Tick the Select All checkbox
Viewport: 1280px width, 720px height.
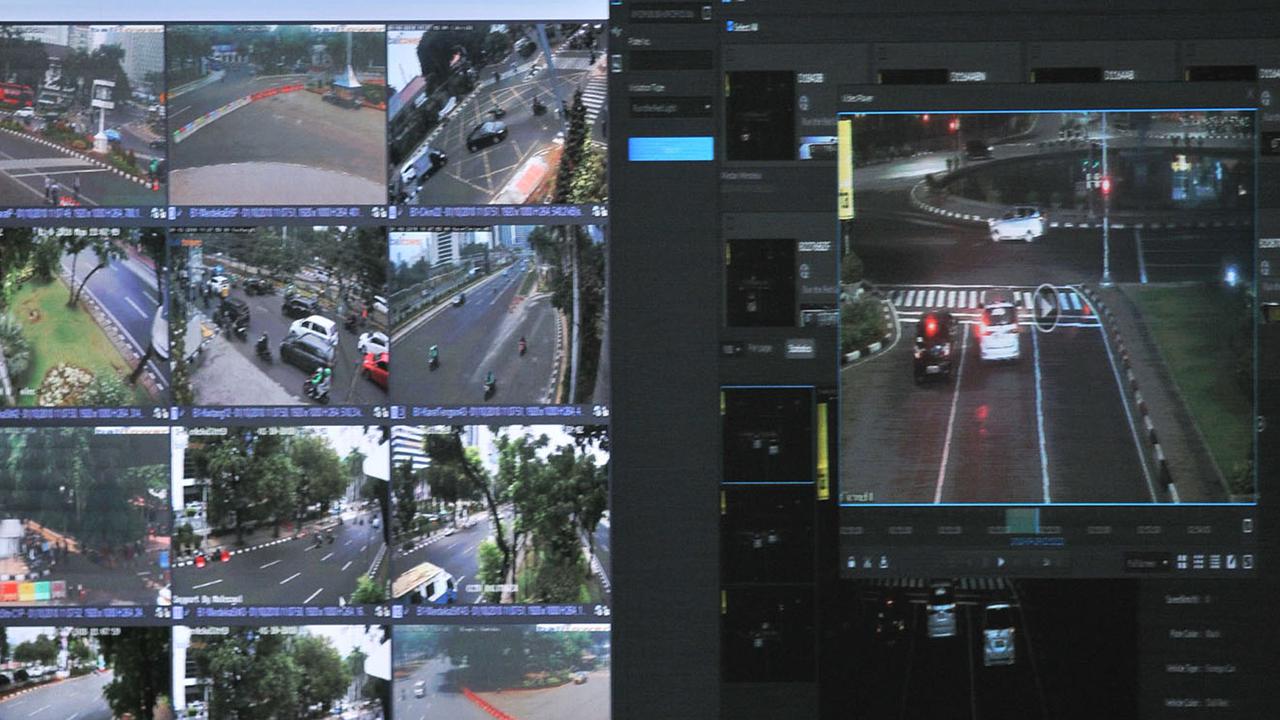click(731, 26)
